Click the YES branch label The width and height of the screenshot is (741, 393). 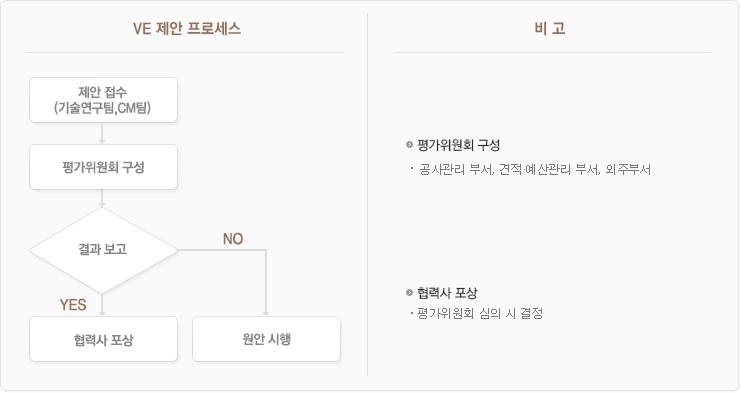(x=73, y=305)
